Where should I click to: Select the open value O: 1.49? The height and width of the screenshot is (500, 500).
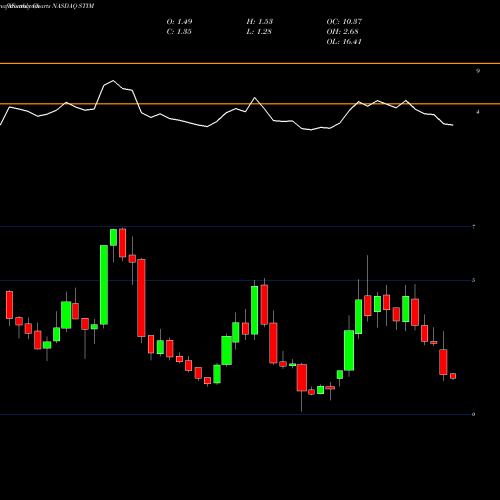point(179,21)
